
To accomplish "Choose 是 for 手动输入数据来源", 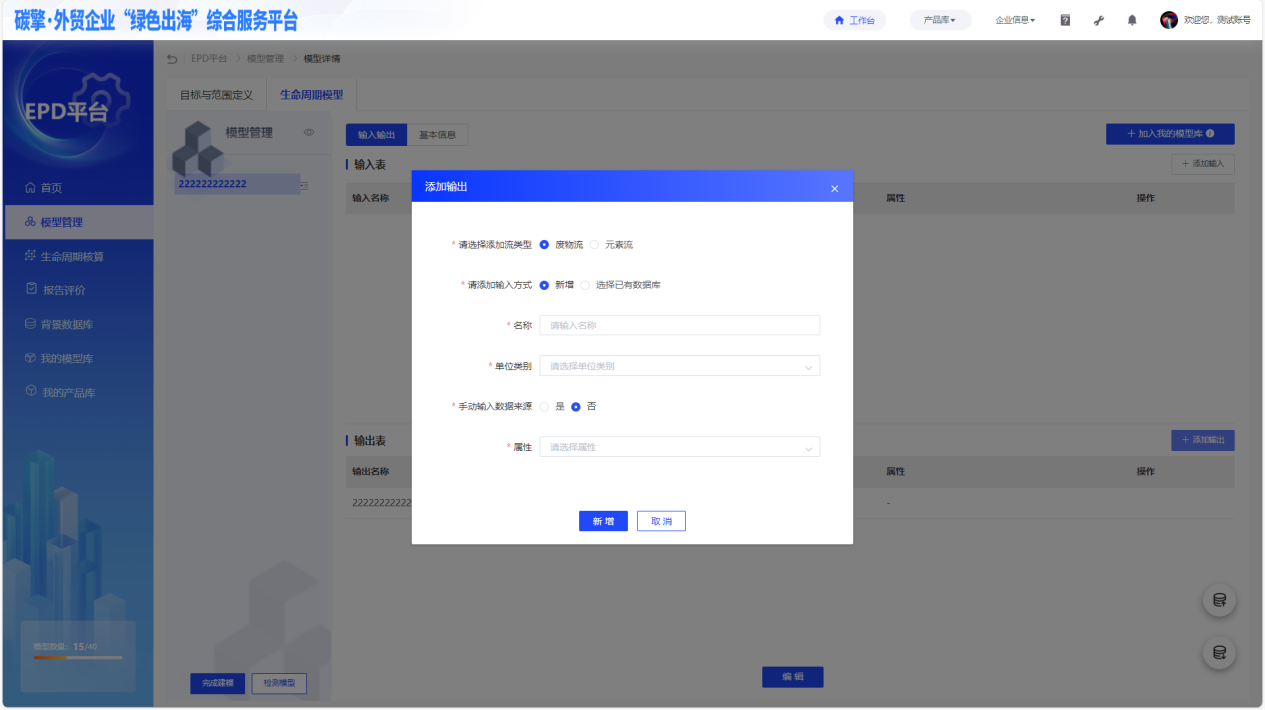I will (545, 407).
